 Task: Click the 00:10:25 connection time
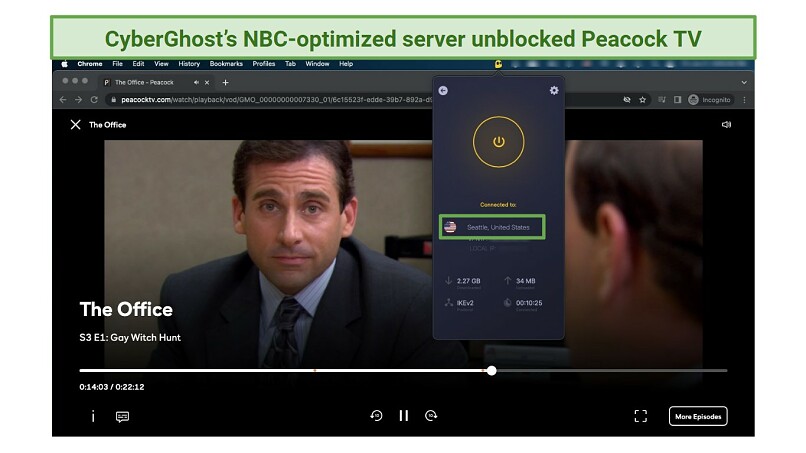[529, 303]
